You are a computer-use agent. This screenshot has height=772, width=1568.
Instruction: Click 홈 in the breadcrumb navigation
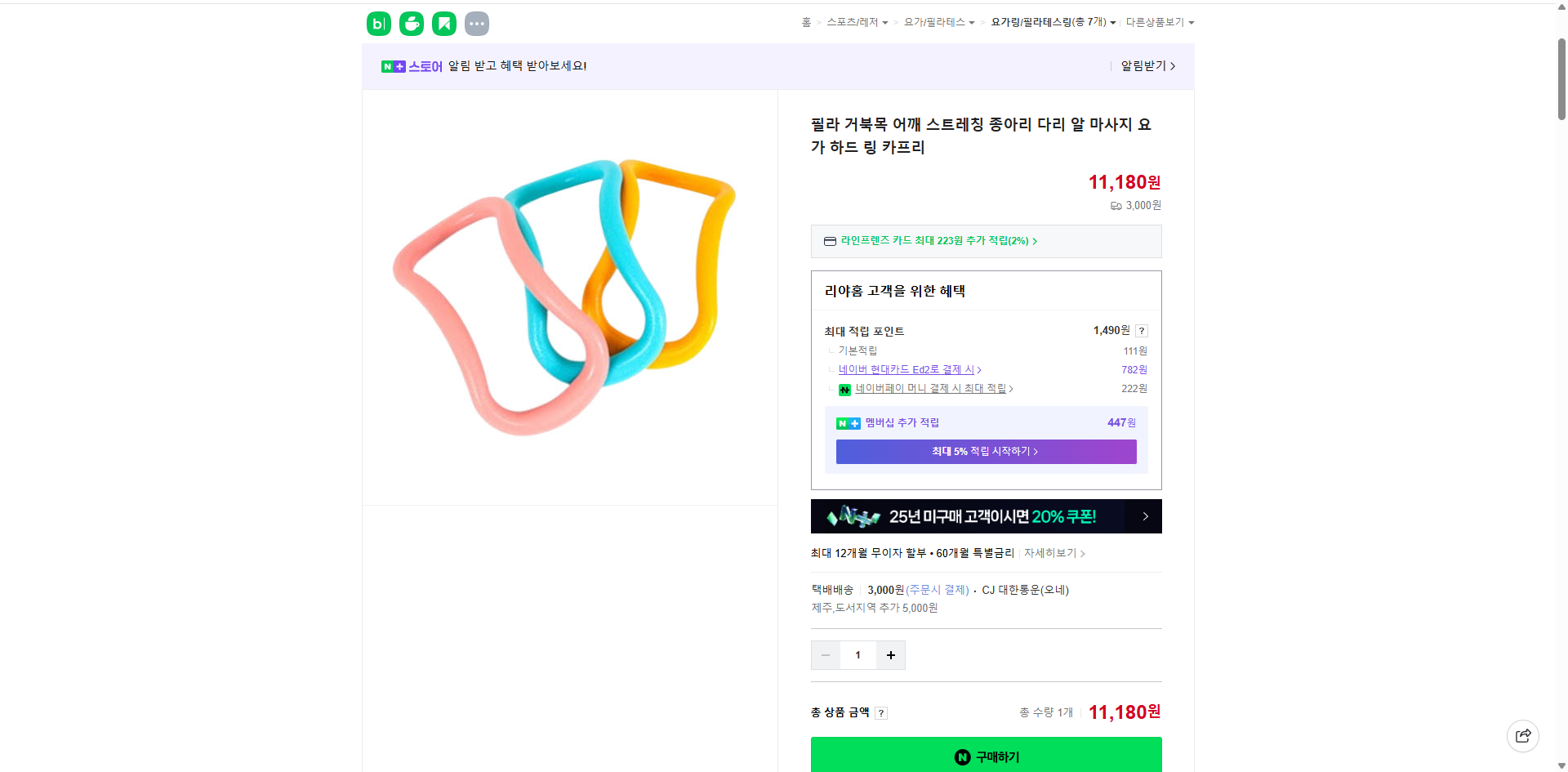point(806,22)
